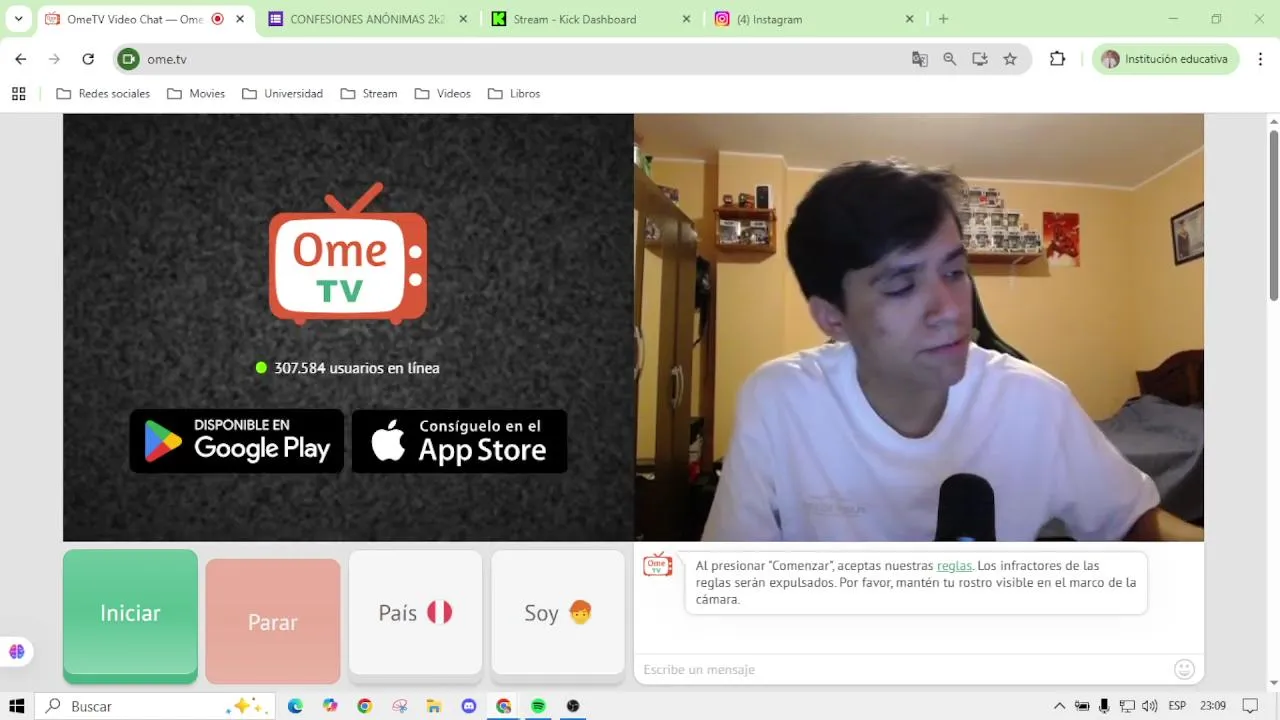Viewport: 1280px width, 720px height.
Task: Show hidden system tray icons
Action: pyautogui.click(x=1060, y=706)
